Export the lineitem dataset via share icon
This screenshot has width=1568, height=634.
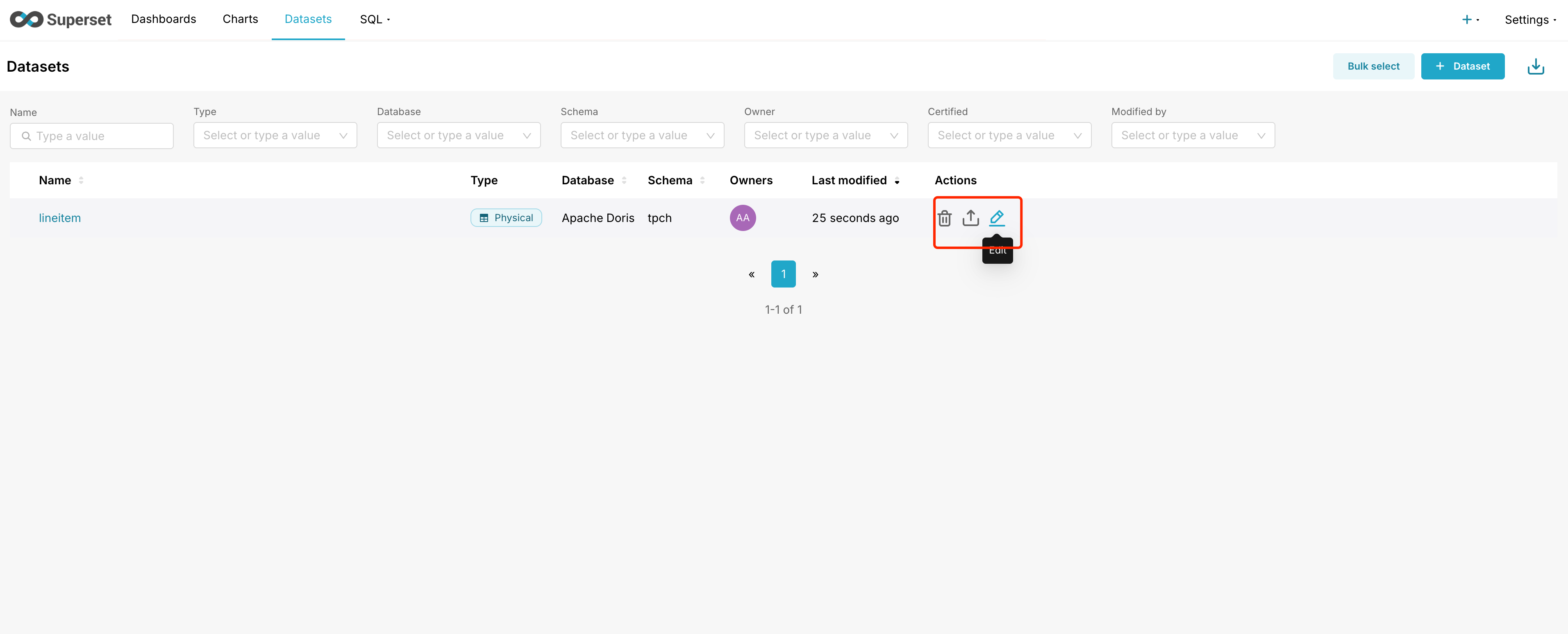[970, 218]
